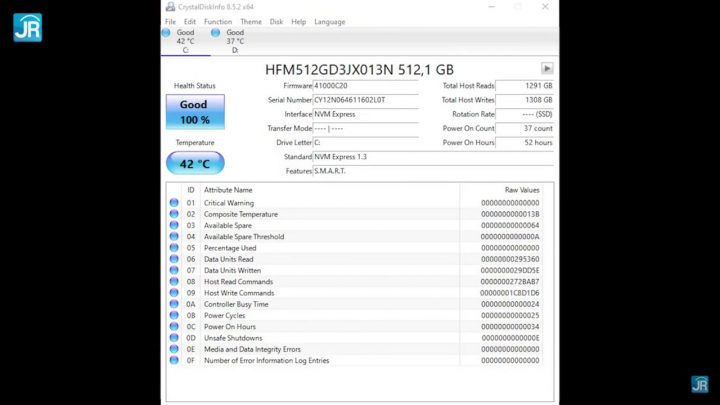
Task: Click the status orb for Host Read Commands
Action: pyautogui.click(x=174, y=281)
